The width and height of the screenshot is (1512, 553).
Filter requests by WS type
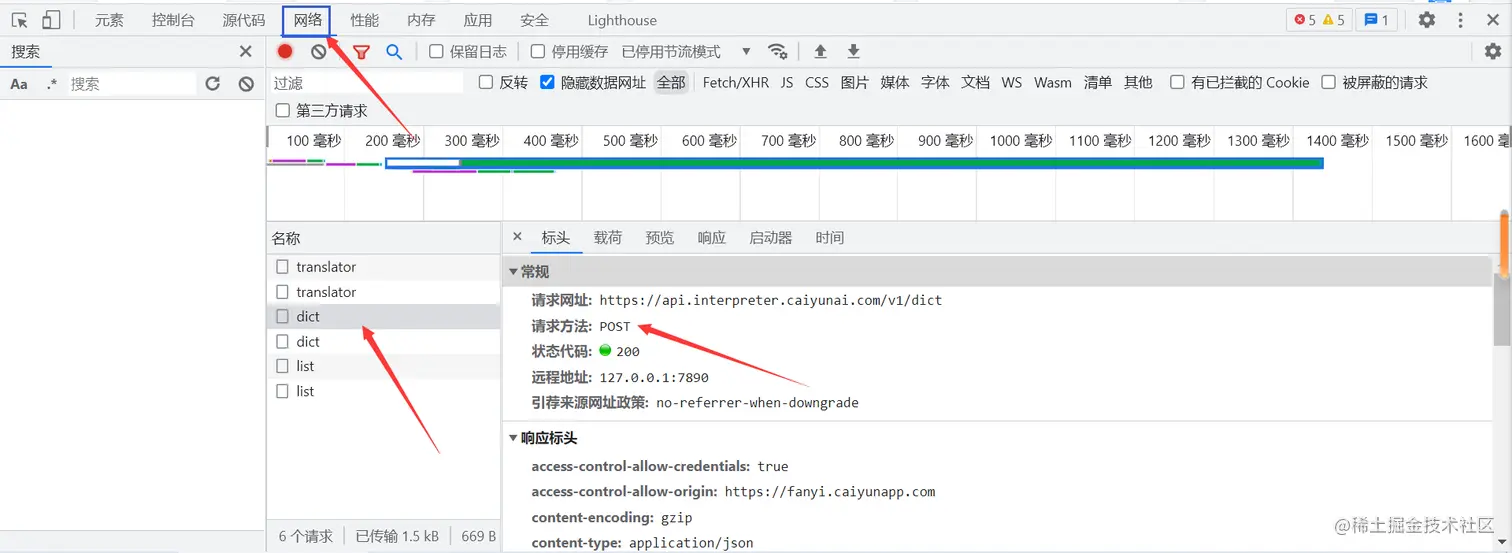pyautogui.click(x=1012, y=83)
